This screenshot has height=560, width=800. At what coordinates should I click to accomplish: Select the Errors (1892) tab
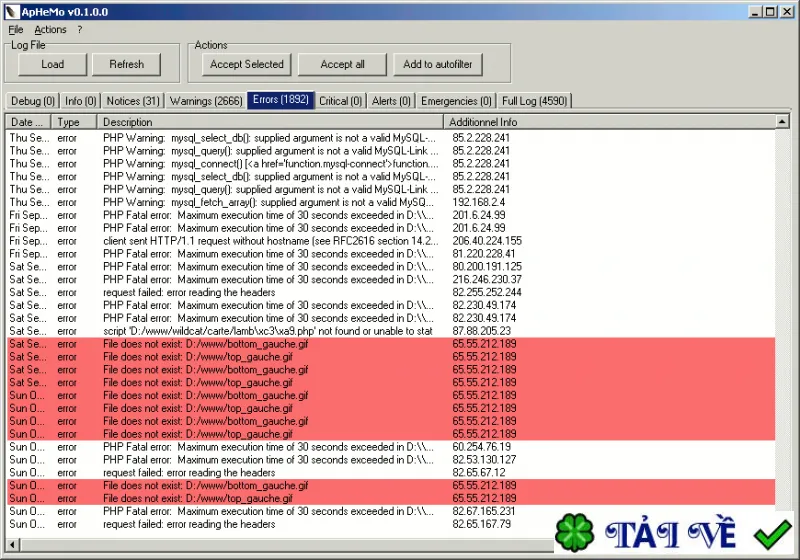281,99
